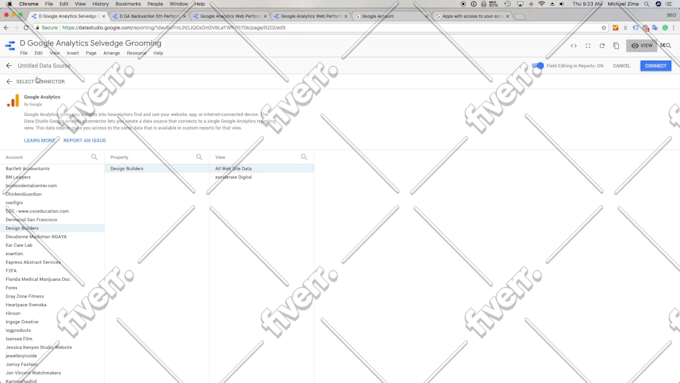The width and height of the screenshot is (680, 383).
Task: Open the Notification Center icon
Action: pos(669,4)
